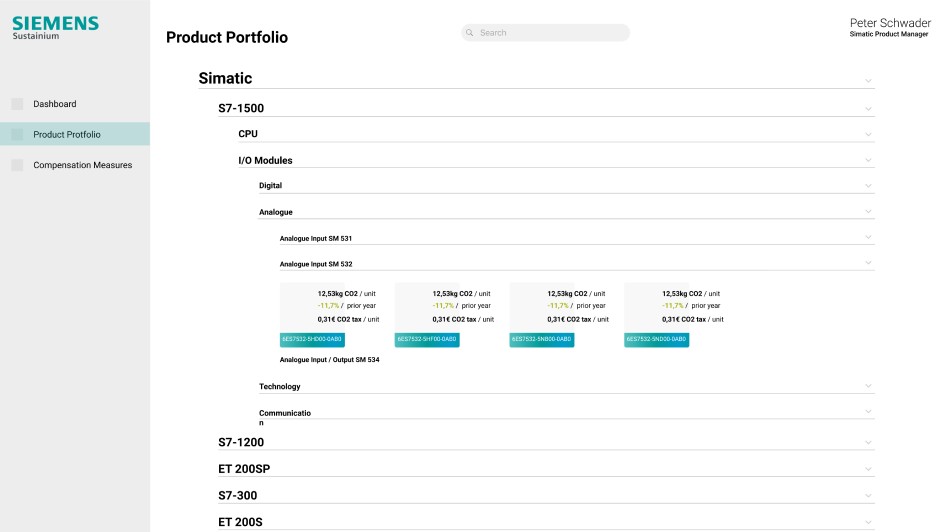This screenshot has height=532, width=946.
Task: Click Simatic Product Manager role text
Action: click(889, 34)
